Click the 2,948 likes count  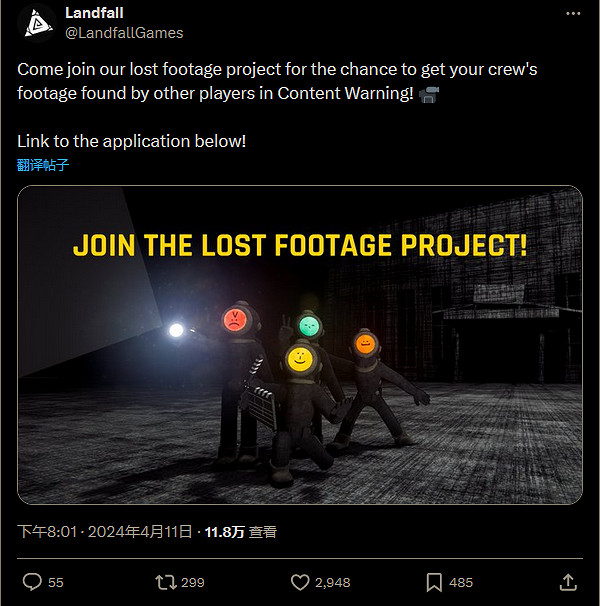coord(333,582)
